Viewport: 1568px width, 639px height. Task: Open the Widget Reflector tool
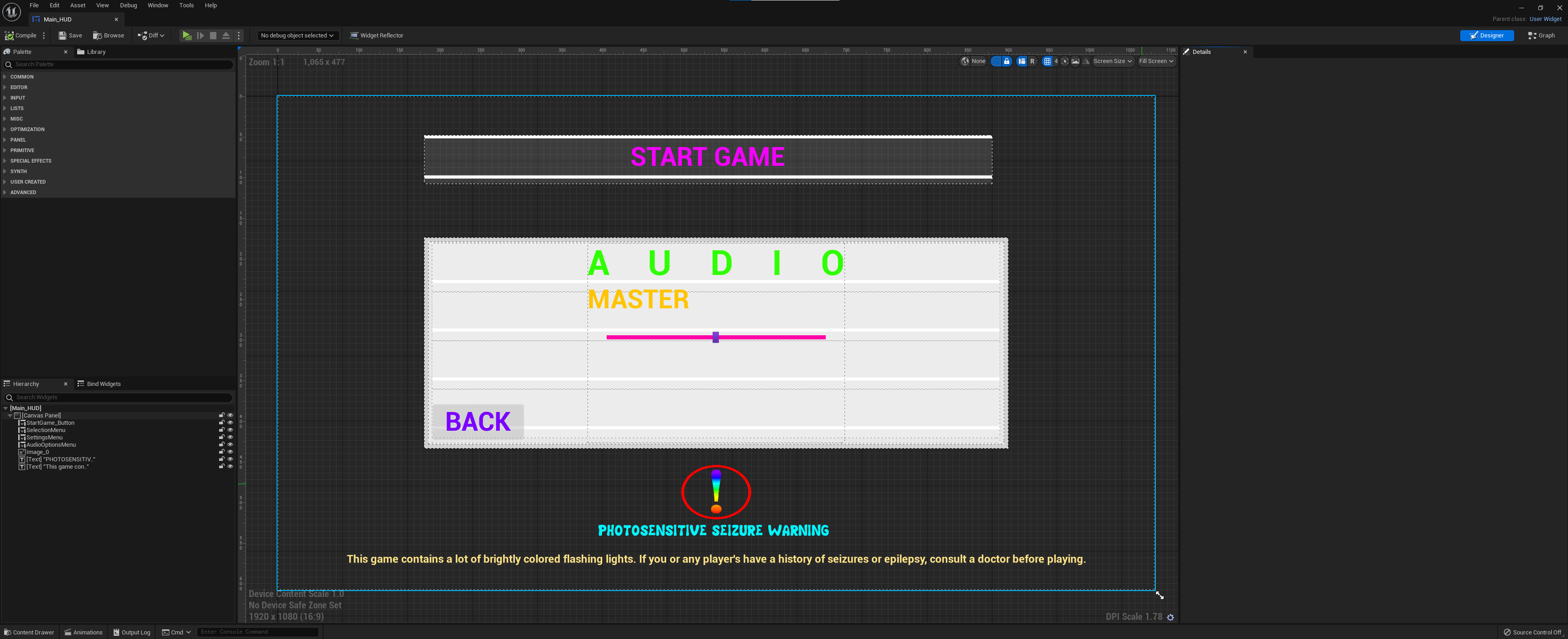pos(376,35)
